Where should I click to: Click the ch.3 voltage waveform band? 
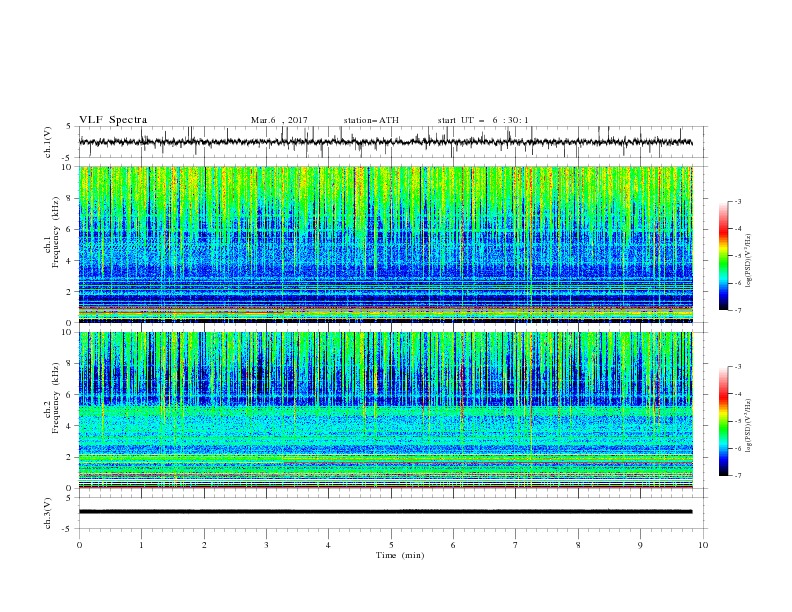(x=385, y=512)
